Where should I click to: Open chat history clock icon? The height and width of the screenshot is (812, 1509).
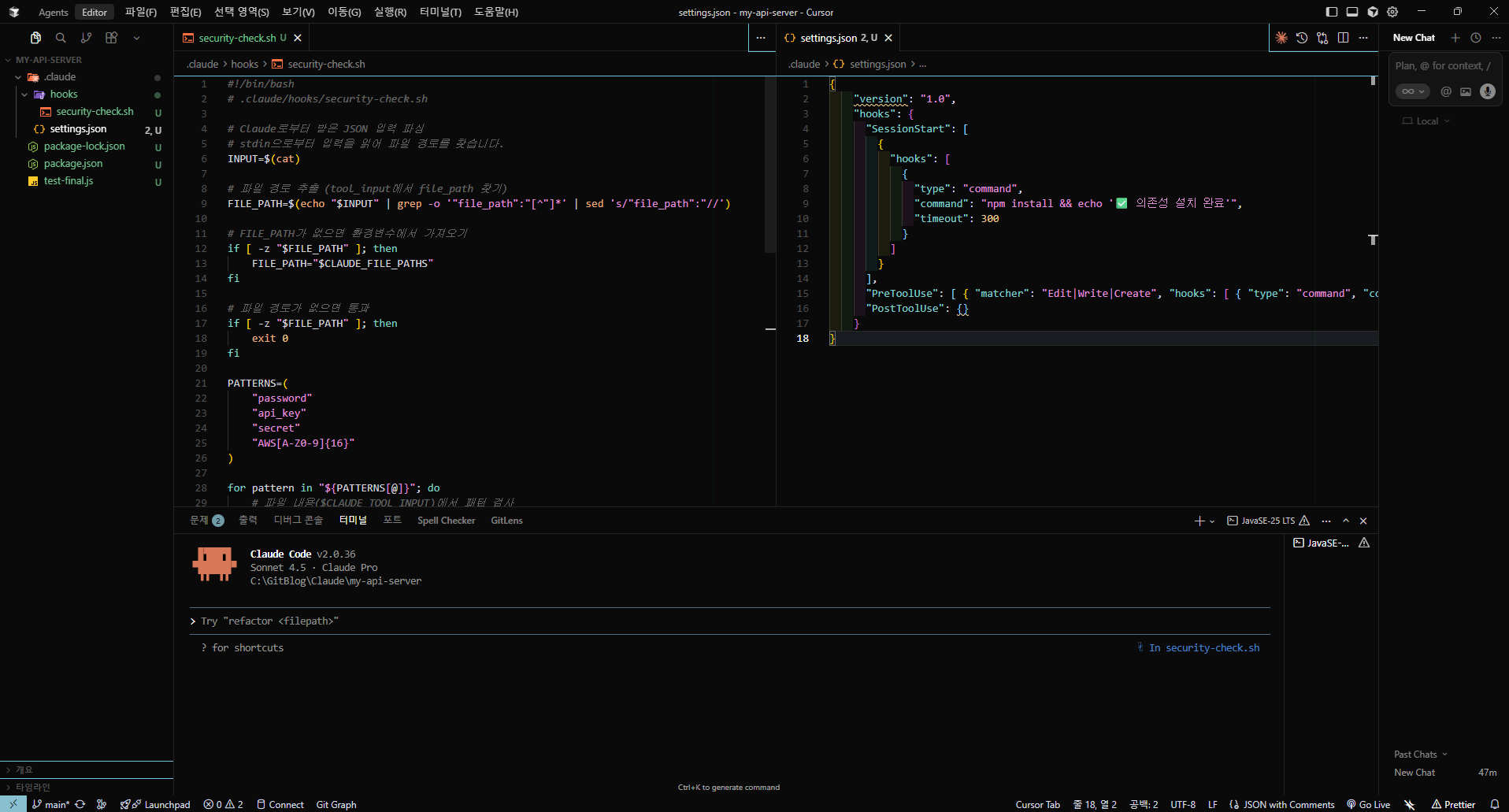(1476, 38)
